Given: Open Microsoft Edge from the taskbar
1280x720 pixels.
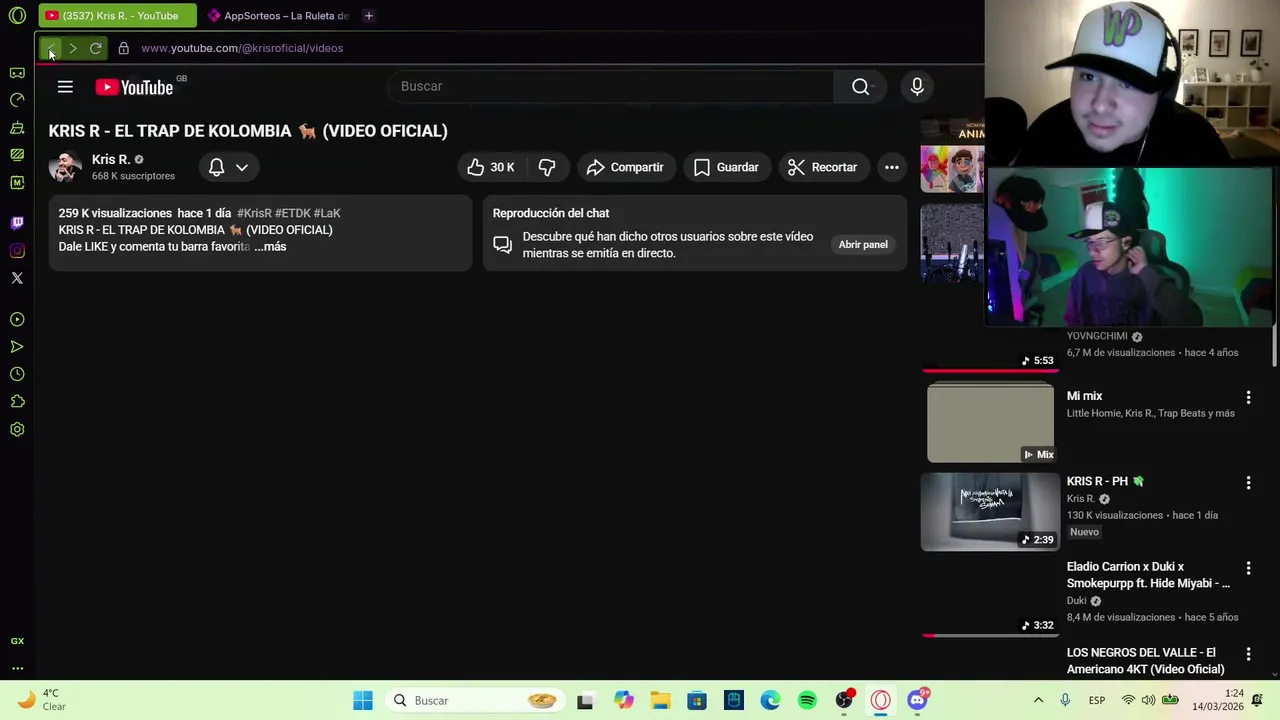Looking at the screenshot, I should (x=770, y=701).
